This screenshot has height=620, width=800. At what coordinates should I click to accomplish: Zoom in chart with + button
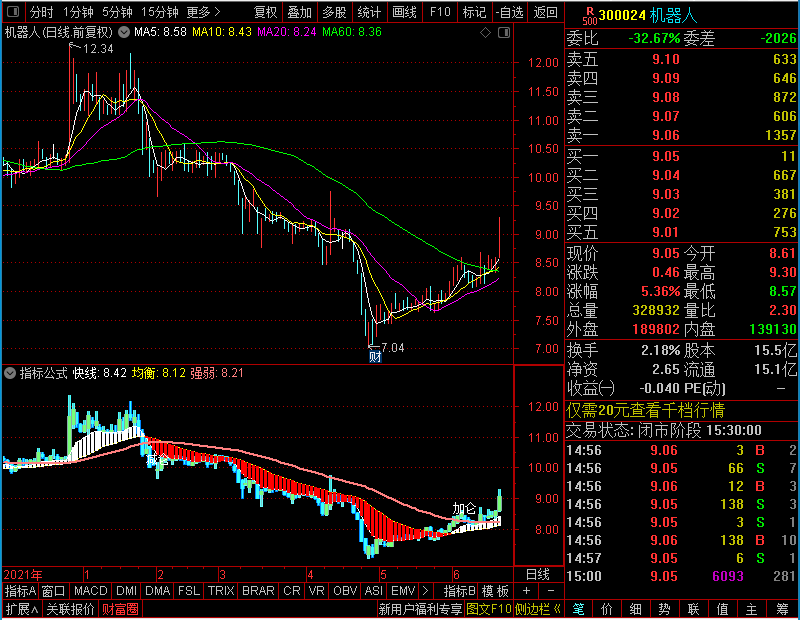(x=526, y=591)
